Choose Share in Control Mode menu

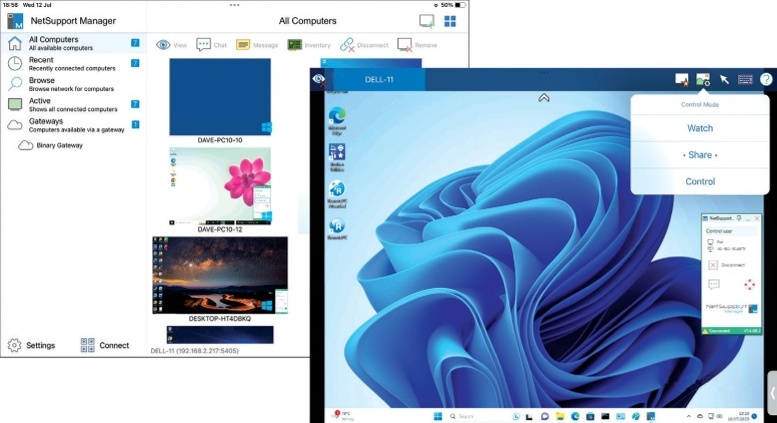pyautogui.click(x=700, y=155)
